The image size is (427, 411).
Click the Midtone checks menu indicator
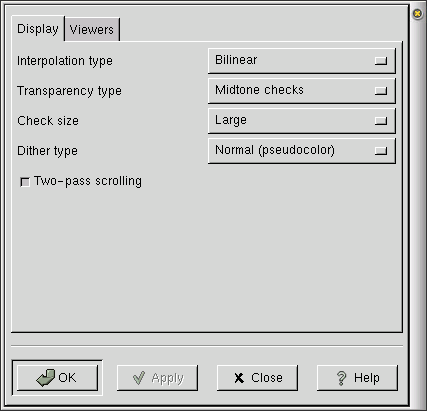pos(381,91)
